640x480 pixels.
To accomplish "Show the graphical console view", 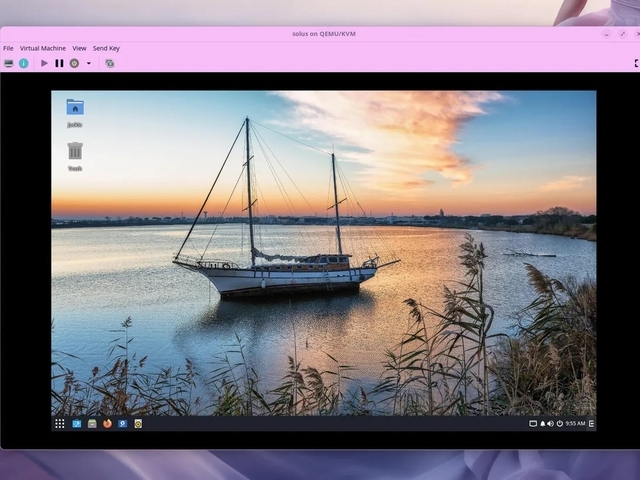I will 9,63.
